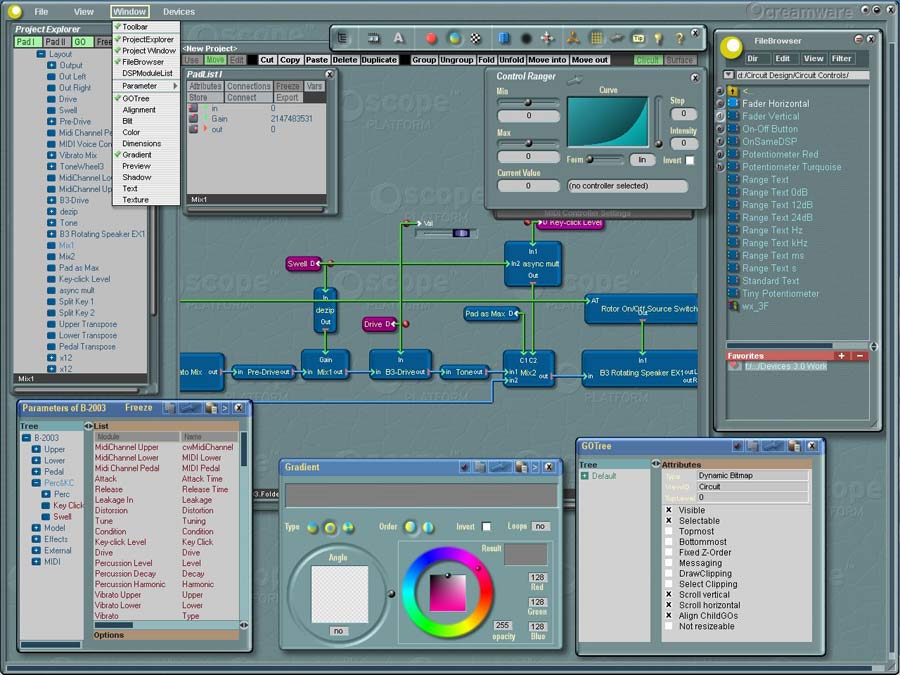Image resolution: width=900 pixels, height=675 pixels.
Task: Expand the Effects node in Parameters tree
Action: tap(36, 539)
